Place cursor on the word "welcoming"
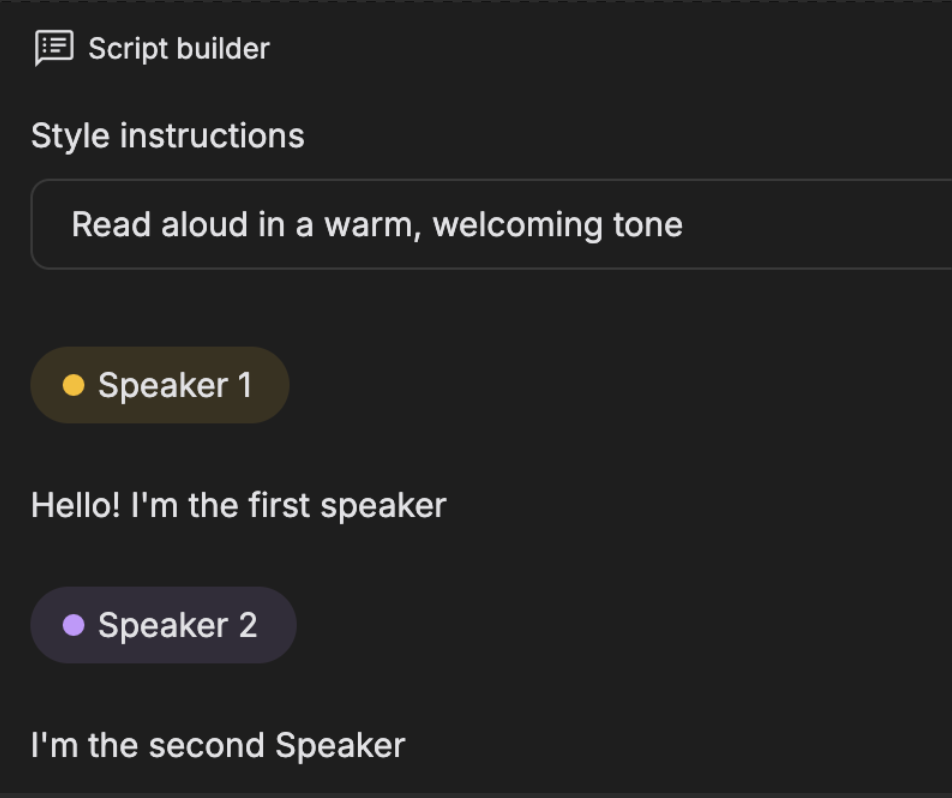952x798 pixels. click(517, 225)
